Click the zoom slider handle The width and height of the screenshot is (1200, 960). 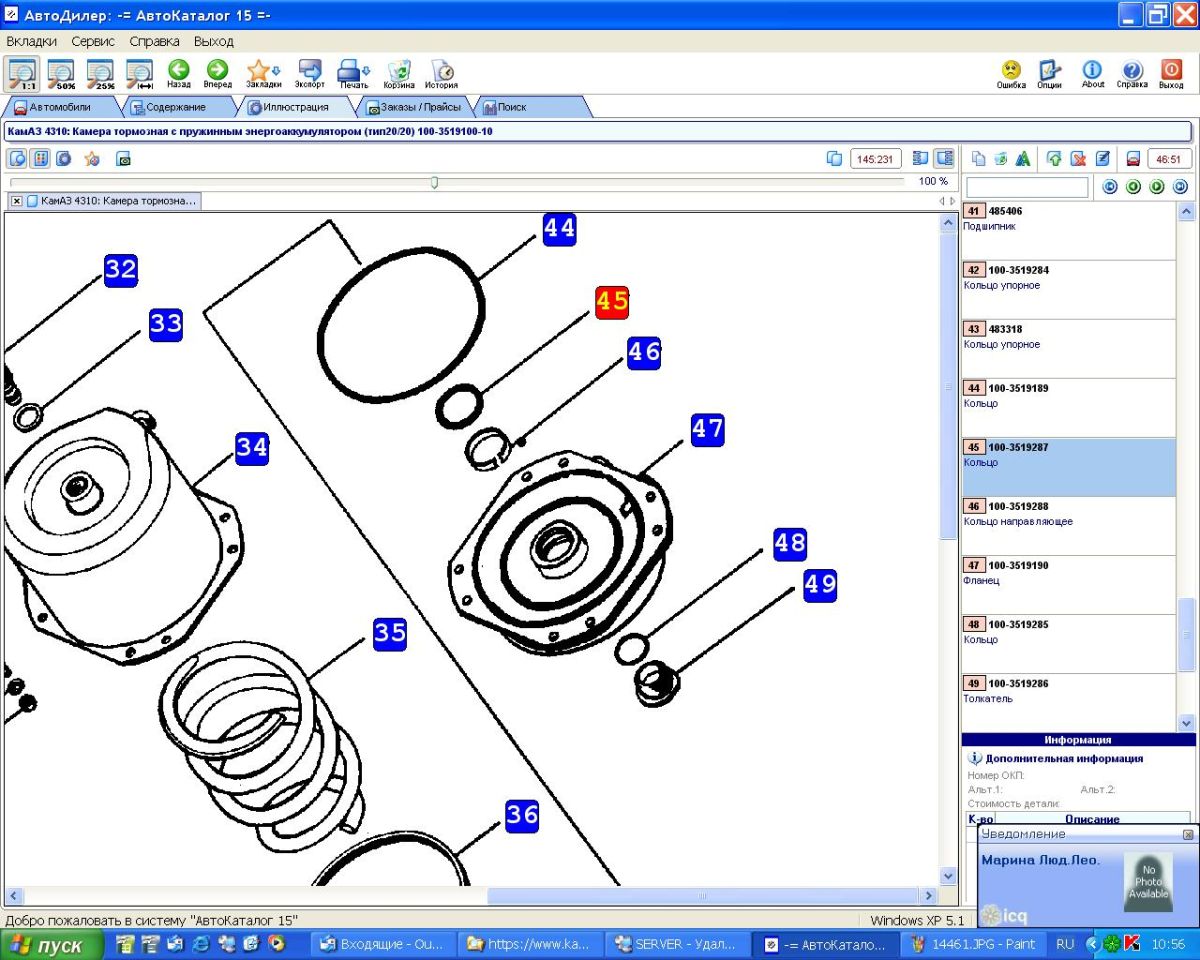(x=434, y=182)
